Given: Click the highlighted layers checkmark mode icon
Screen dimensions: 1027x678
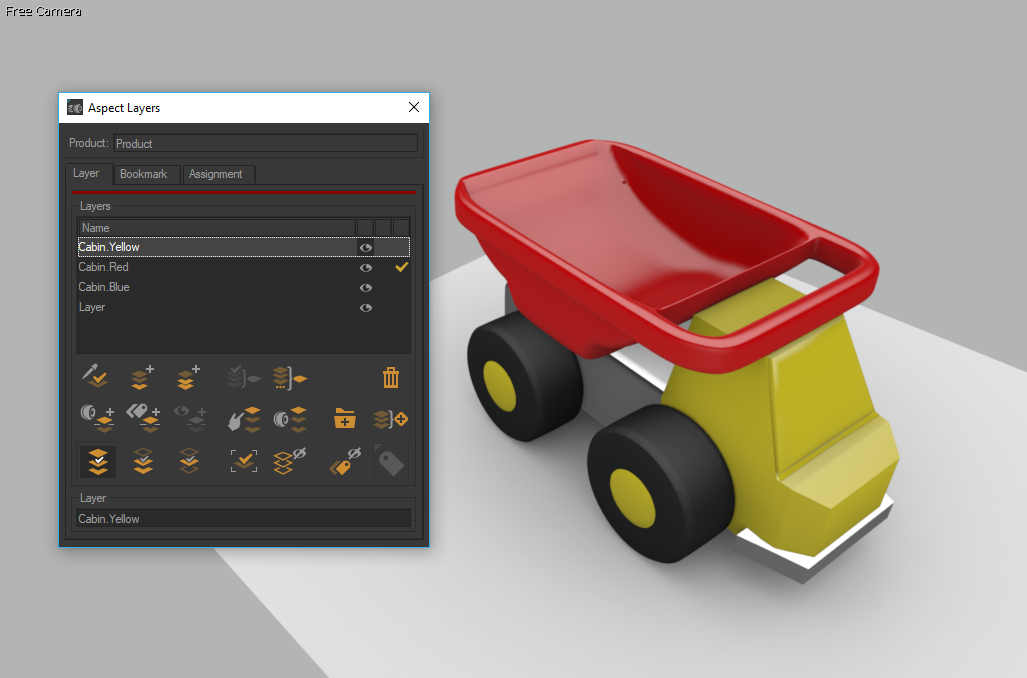Looking at the screenshot, I should tap(97, 461).
